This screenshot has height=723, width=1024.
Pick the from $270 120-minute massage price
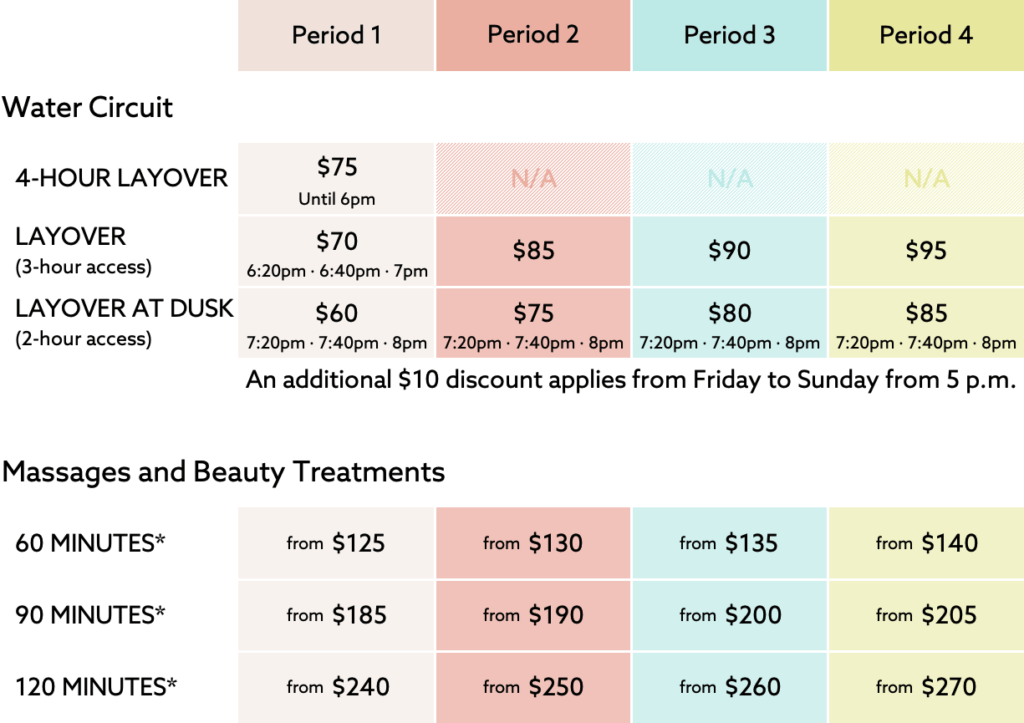coord(926,687)
